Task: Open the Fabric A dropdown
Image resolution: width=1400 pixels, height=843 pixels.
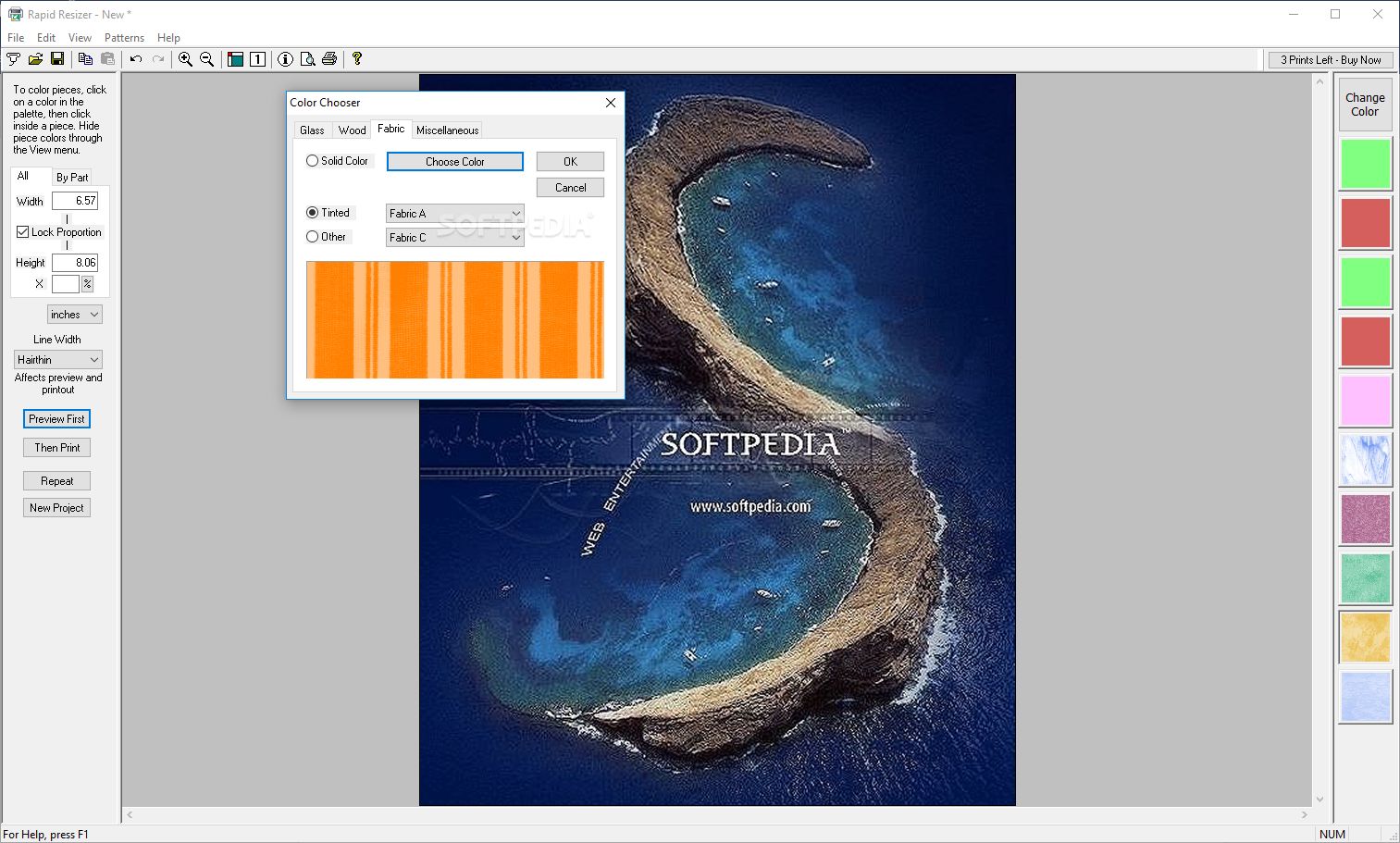Action: click(x=455, y=214)
